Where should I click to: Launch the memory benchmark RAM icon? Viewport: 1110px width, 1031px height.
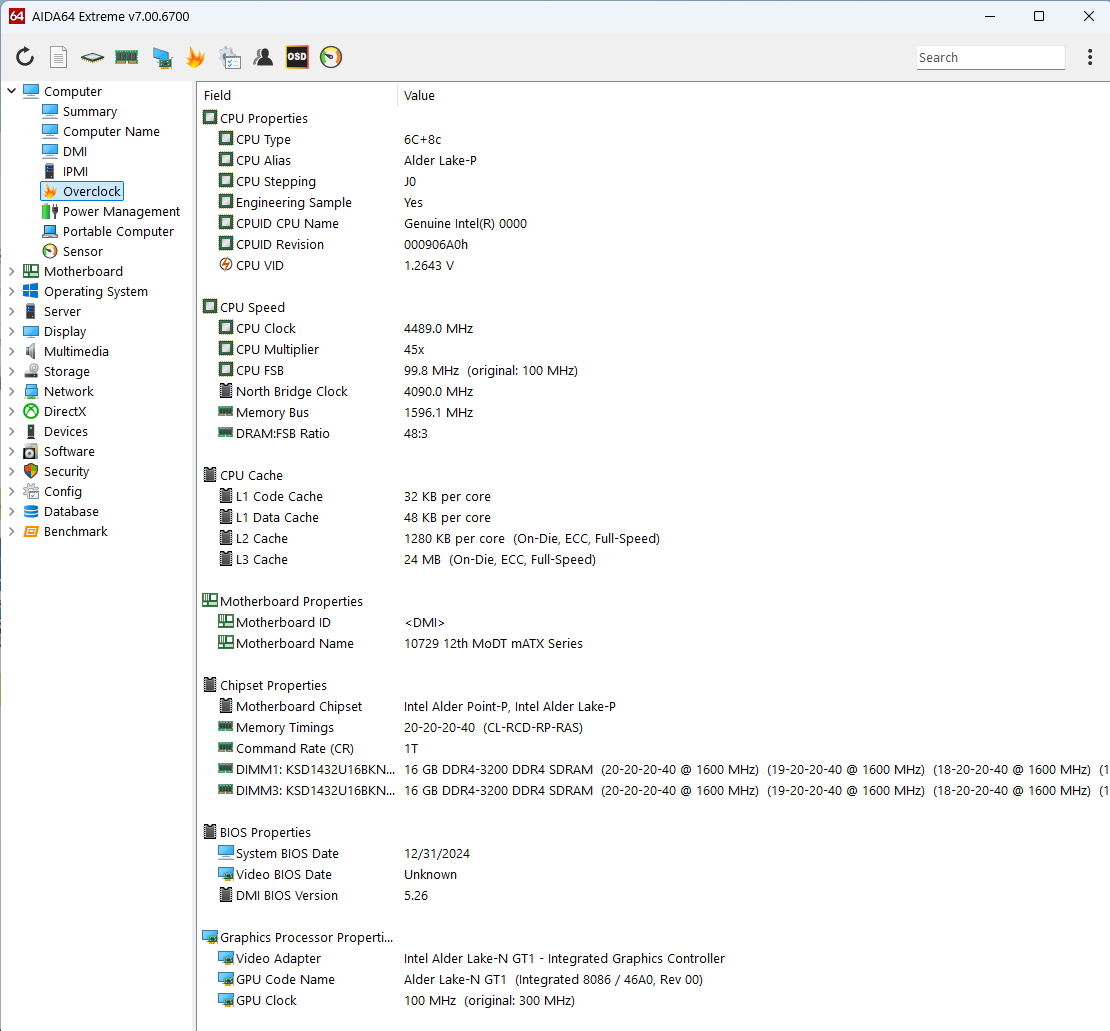click(126, 57)
